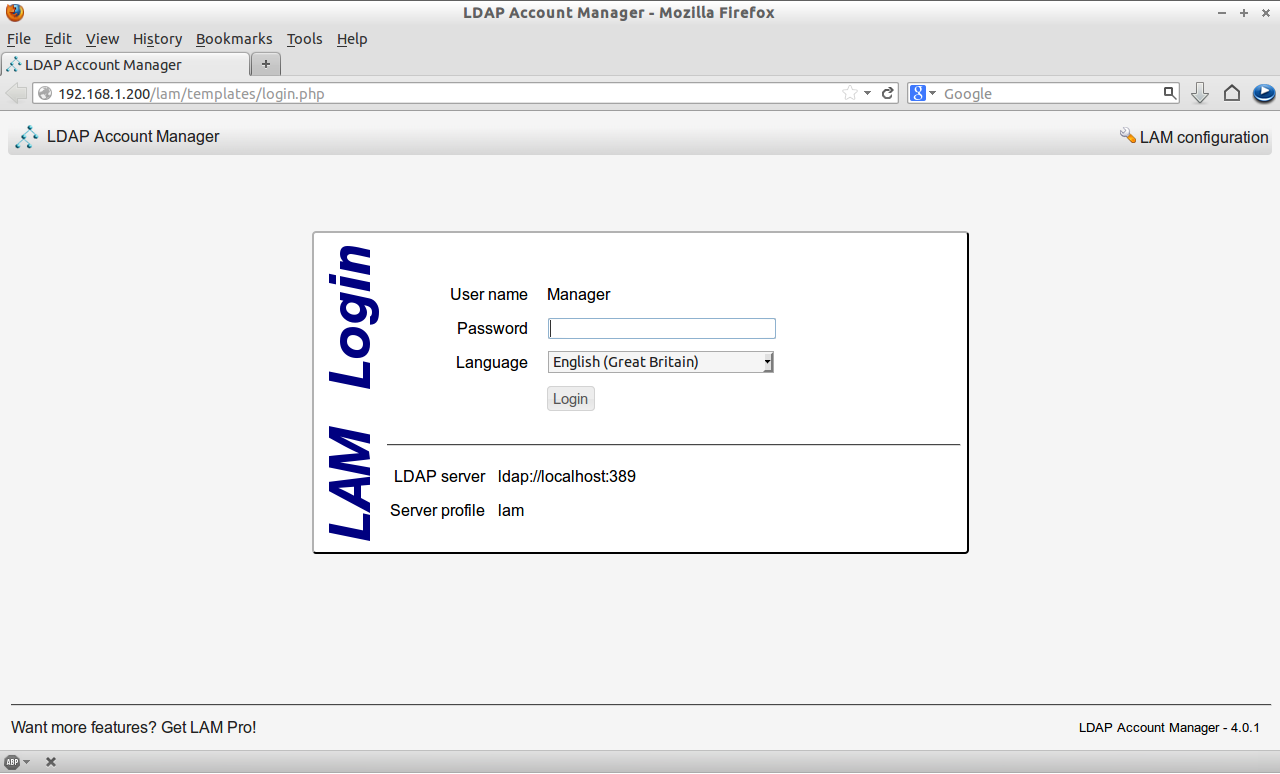The height and width of the screenshot is (774, 1280).
Task: Open the History menu
Action: 157,39
